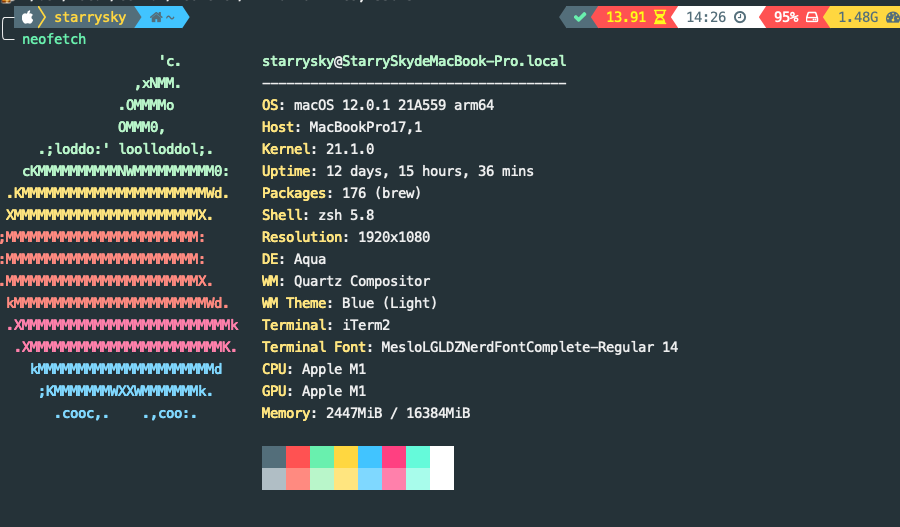The width and height of the screenshot is (900, 527).
Task: Click the disk icon beside 95%
Action: (x=812, y=17)
